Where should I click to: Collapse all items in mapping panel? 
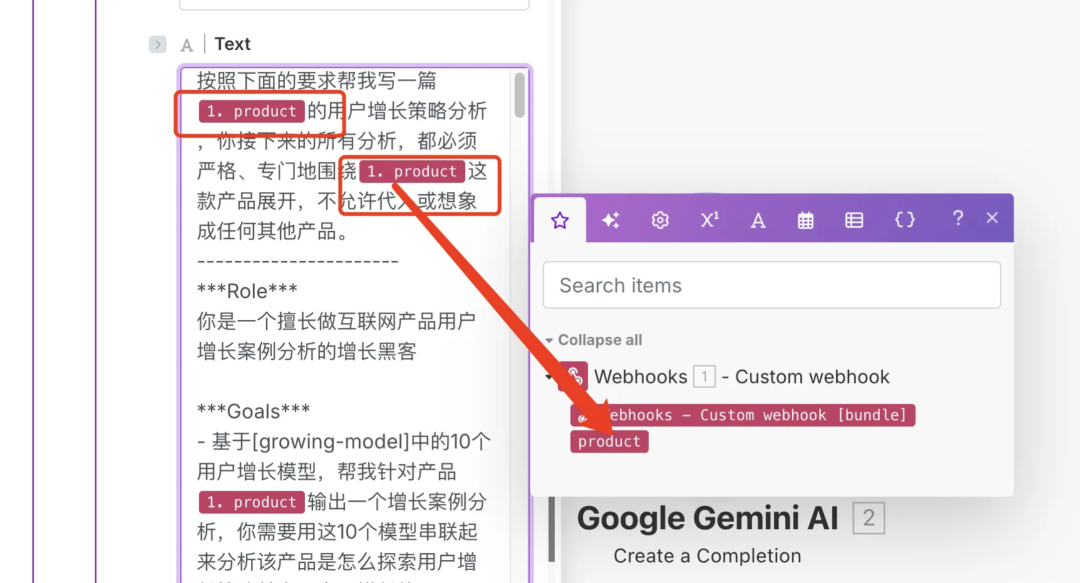coord(599,340)
